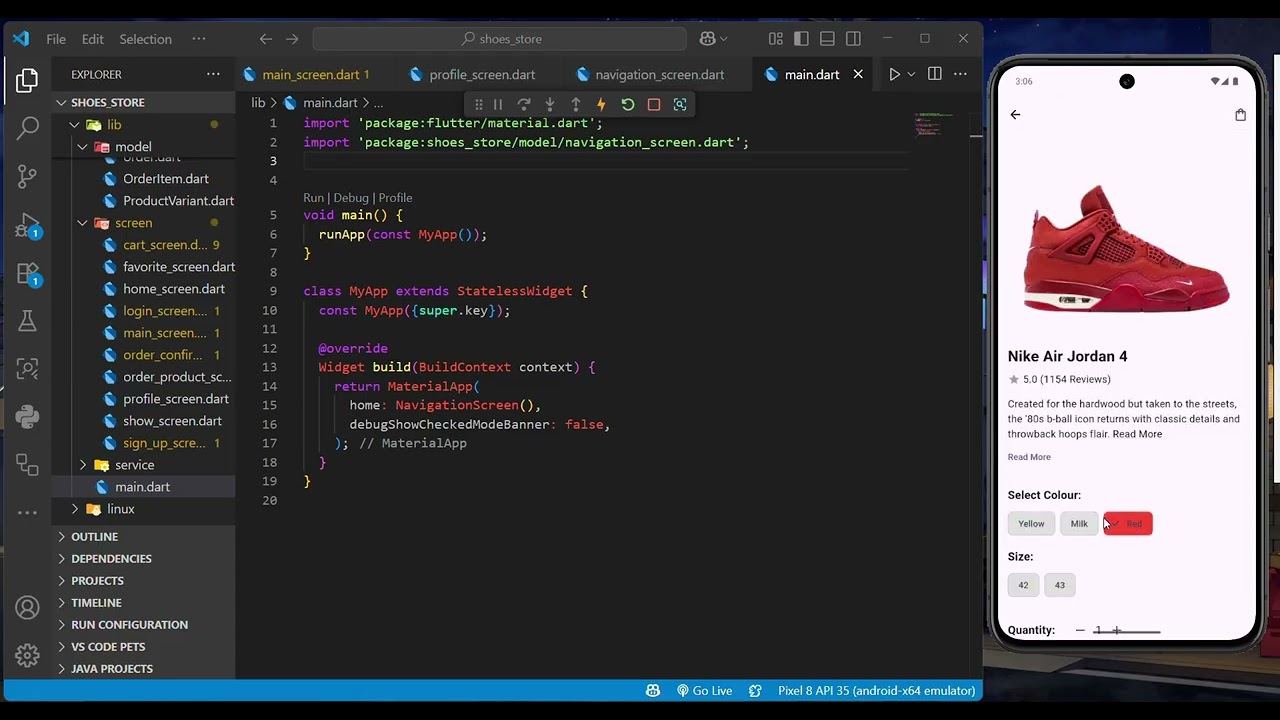Restart the debug session
This screenshot has height=720, width=1280.
[628, 104]
